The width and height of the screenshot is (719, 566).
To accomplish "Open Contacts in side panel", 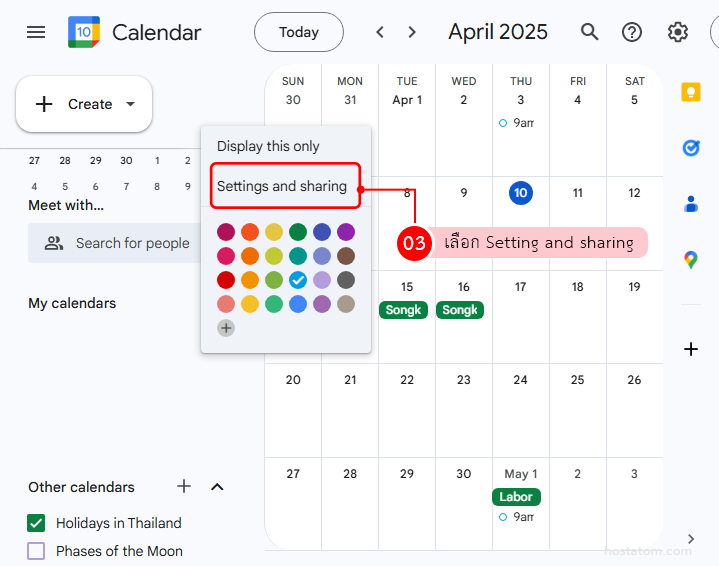I will pos(690,204).
